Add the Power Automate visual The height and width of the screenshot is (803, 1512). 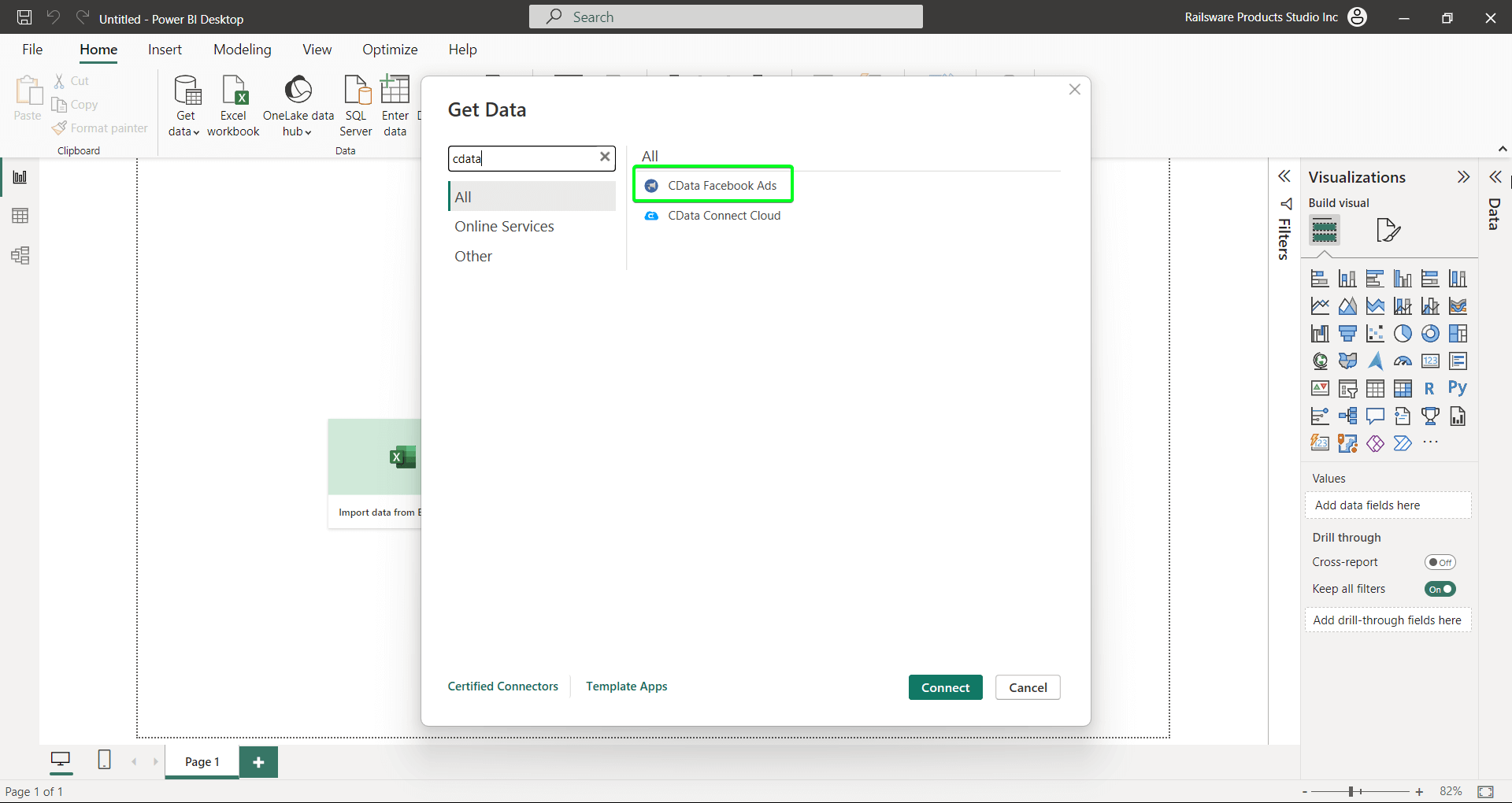point(1403,444)
